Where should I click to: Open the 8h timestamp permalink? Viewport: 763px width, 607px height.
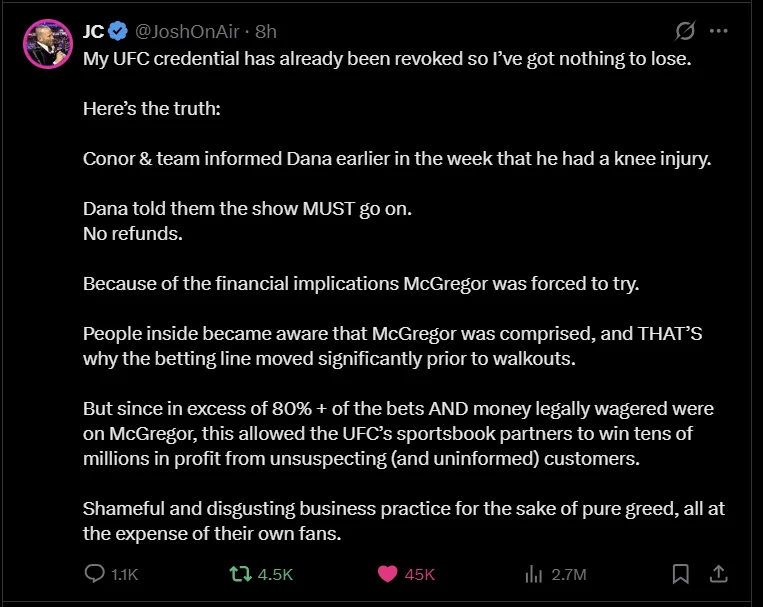tap(266, 32)
